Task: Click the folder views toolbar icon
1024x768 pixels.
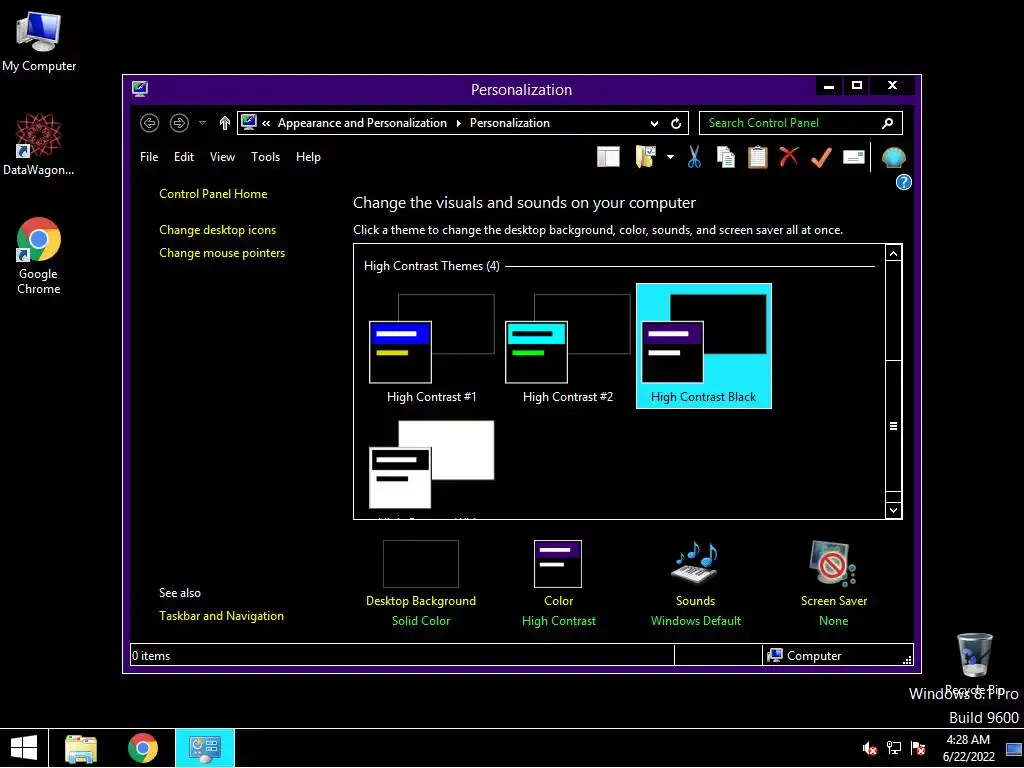Action: point(645,157)
